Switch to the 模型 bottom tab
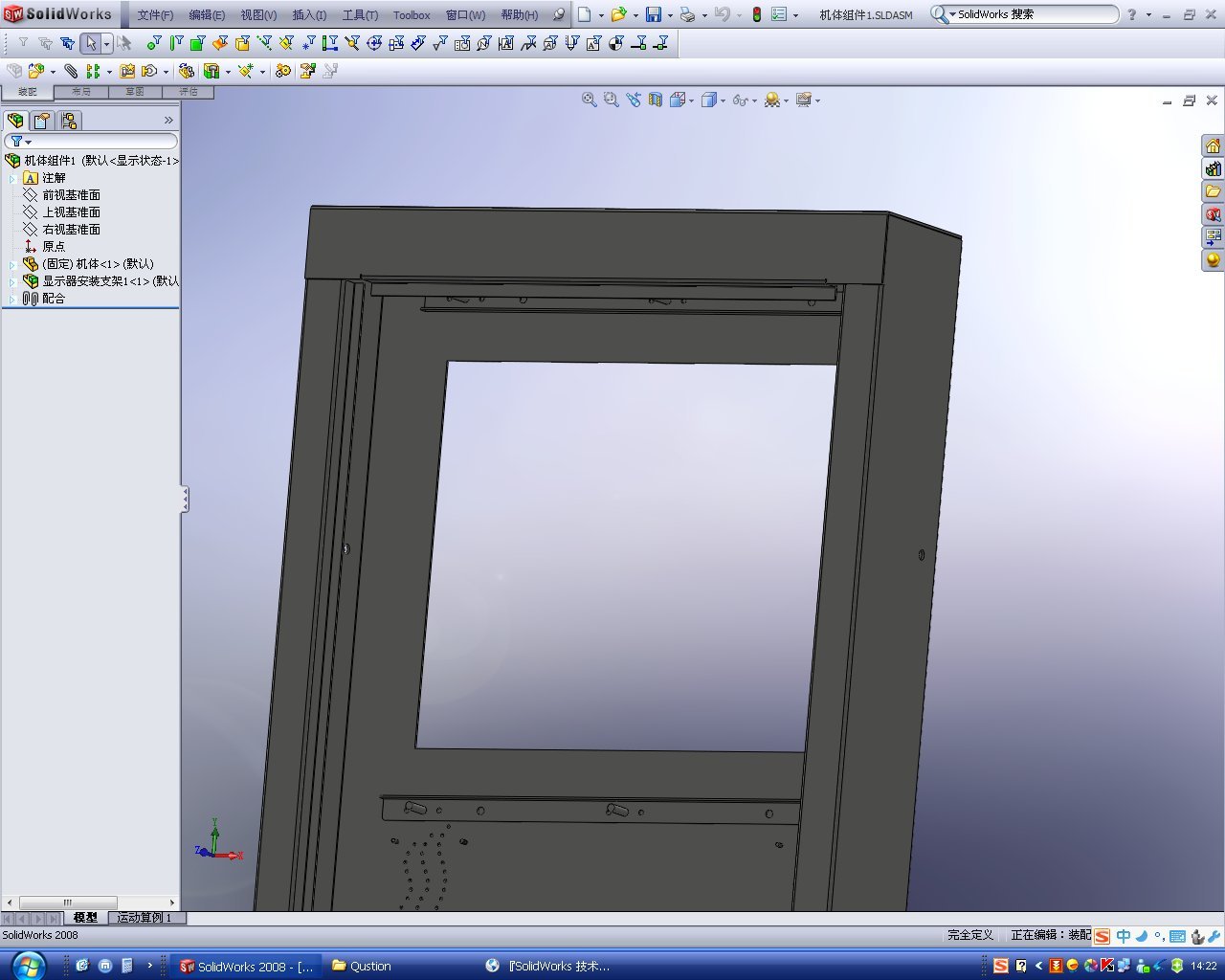1225x980 pixels. (85, 918)
